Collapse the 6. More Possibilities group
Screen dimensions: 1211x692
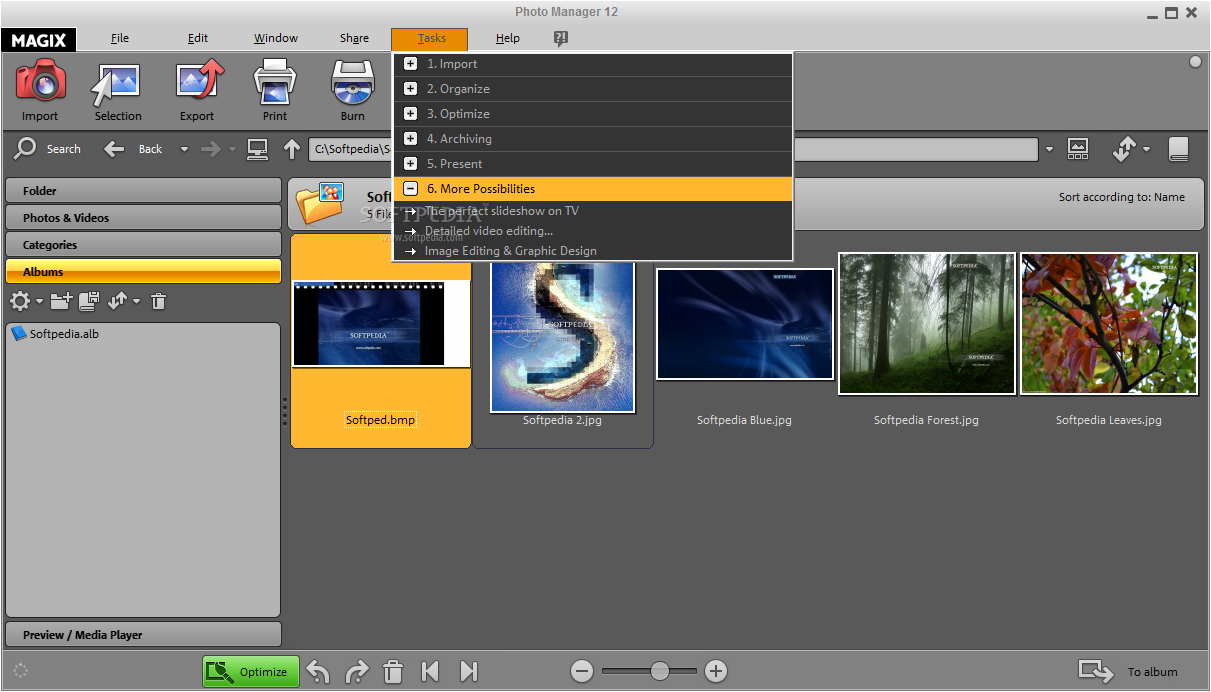coord(410,189)
